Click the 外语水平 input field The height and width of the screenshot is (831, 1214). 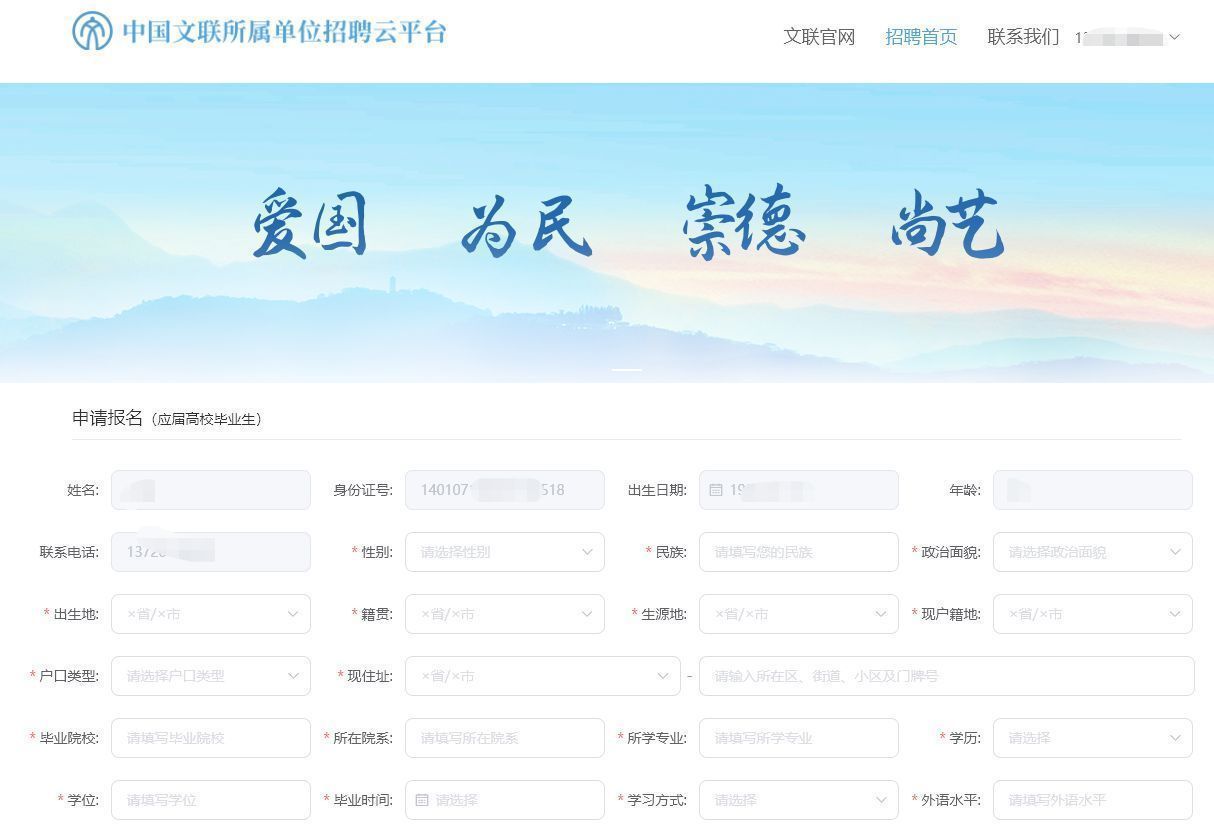[x=1090, y=800]
